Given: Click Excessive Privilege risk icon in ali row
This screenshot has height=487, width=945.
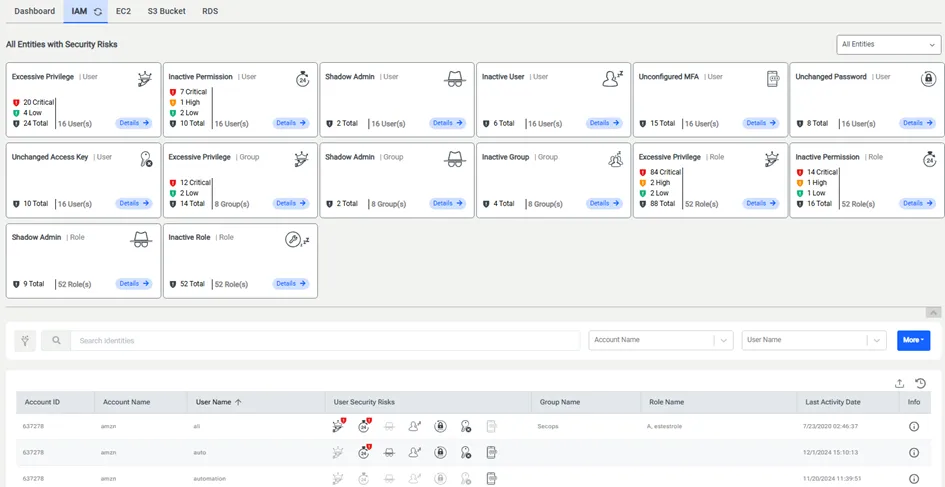Looking at the screenshot, I should coord(339,426).
